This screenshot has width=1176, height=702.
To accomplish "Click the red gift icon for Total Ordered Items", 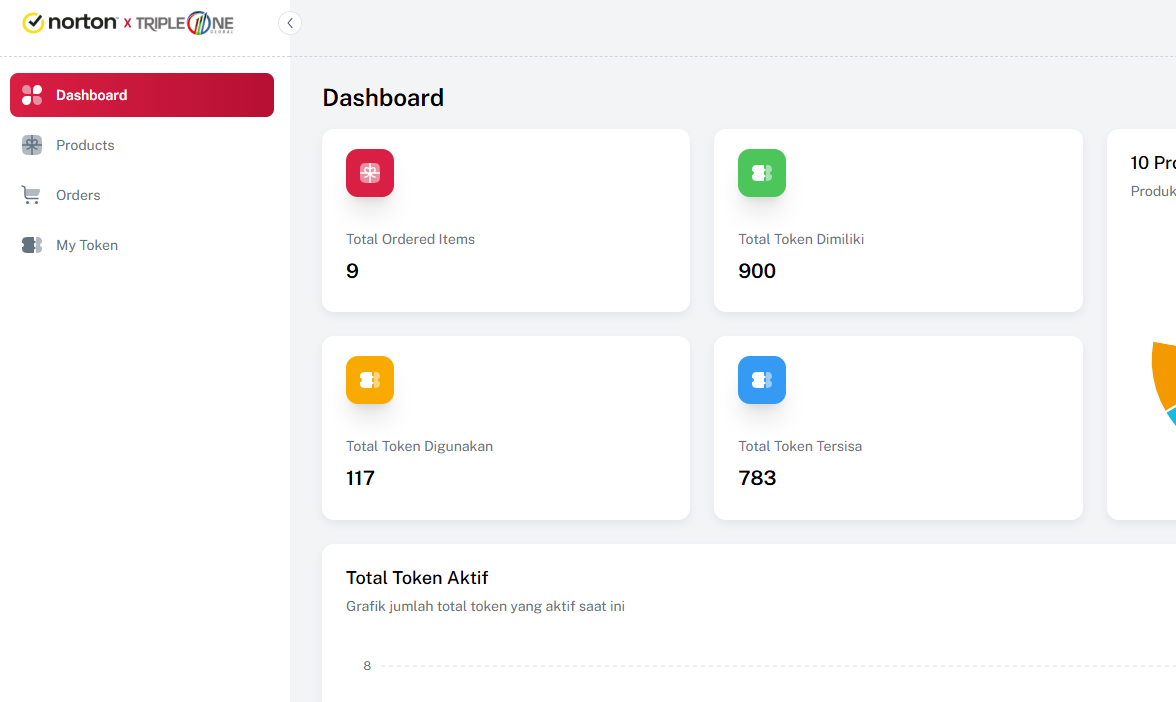I will pos(370,173).
